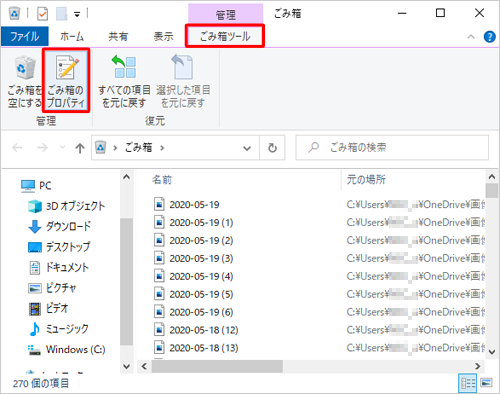Select file 2020-05-19 (1)
Image resolution: width=500 pixels, height=394 pixels.
pos(201,222)
